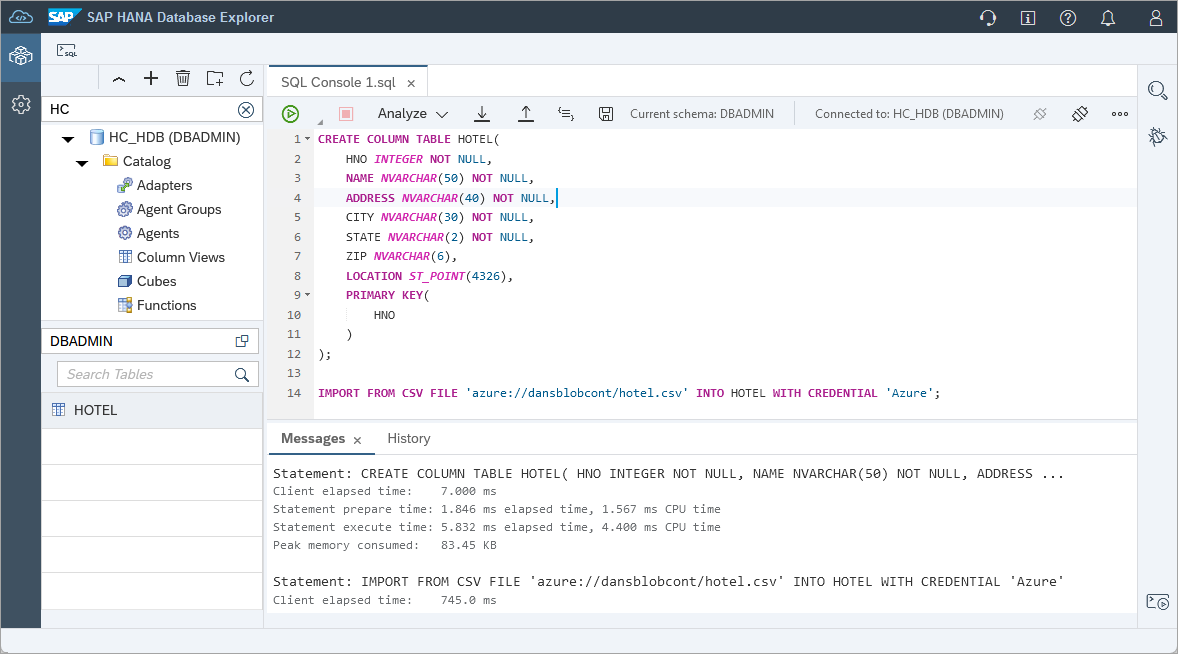Viewport: 1178px width, 654px height.
Task: Run the SQL statement
Action: tap(291, 114)
